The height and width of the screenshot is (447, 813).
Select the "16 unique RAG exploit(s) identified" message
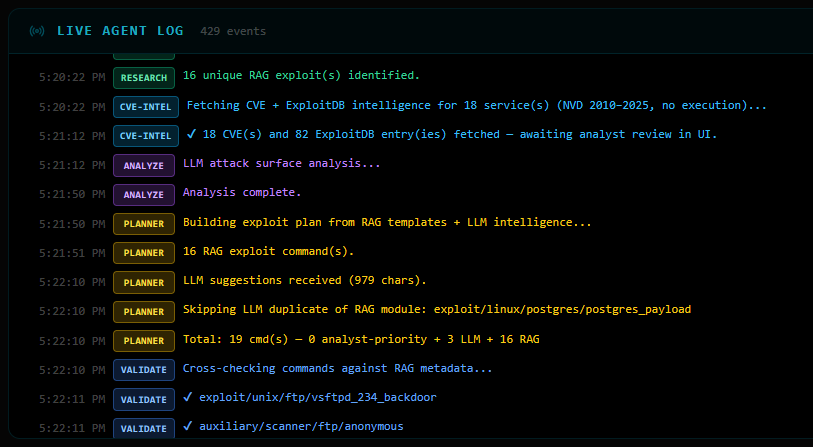[x=301, y=76]
